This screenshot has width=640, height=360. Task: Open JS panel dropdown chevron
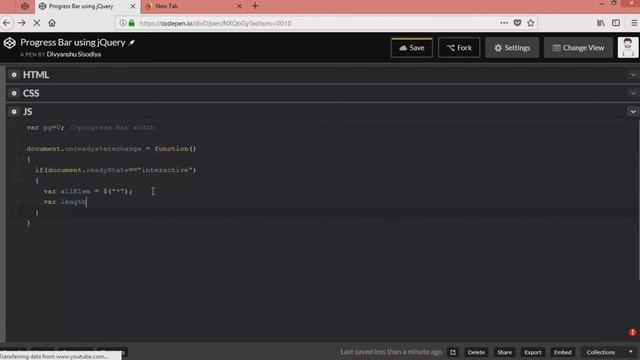point(633,111)
